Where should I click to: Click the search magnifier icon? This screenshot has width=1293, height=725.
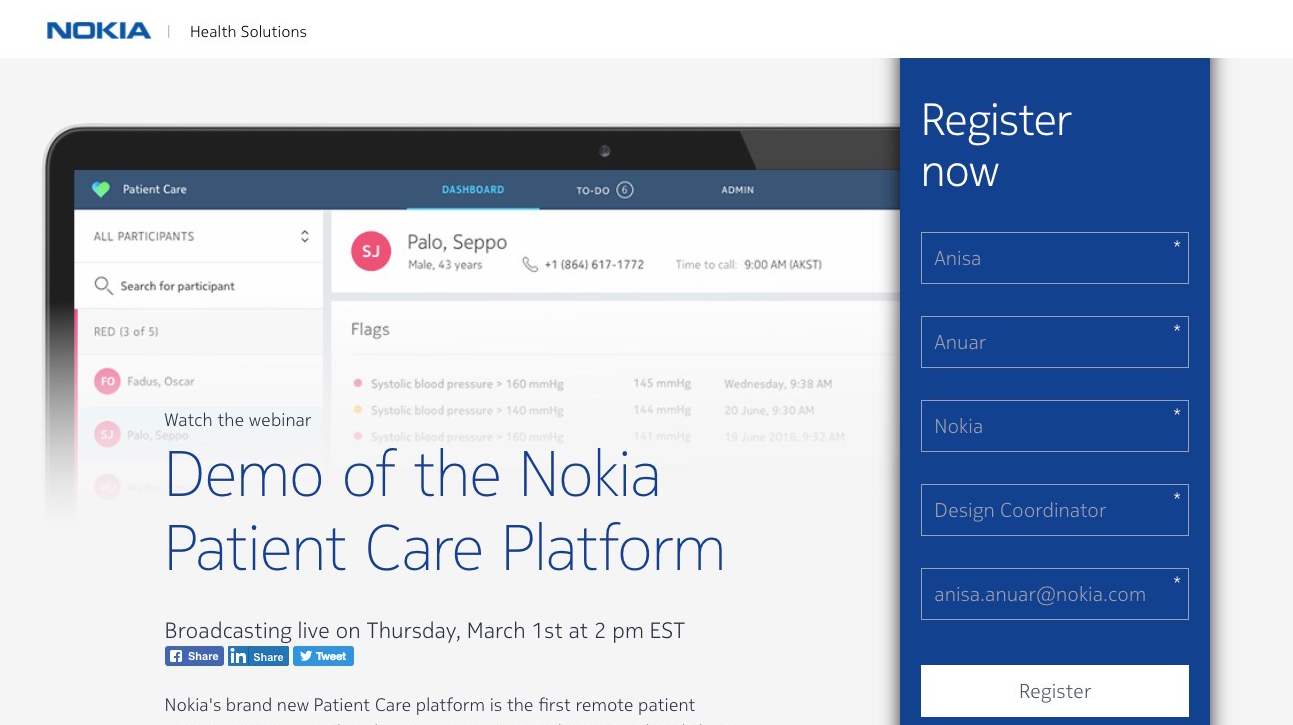click(103, 286)
